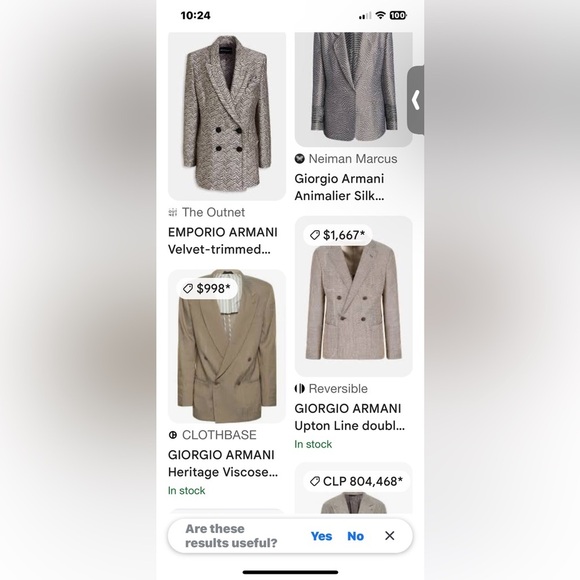580x580 pixels.
Task: Tap The Outnet store favicon
Action: coord(173,212)
